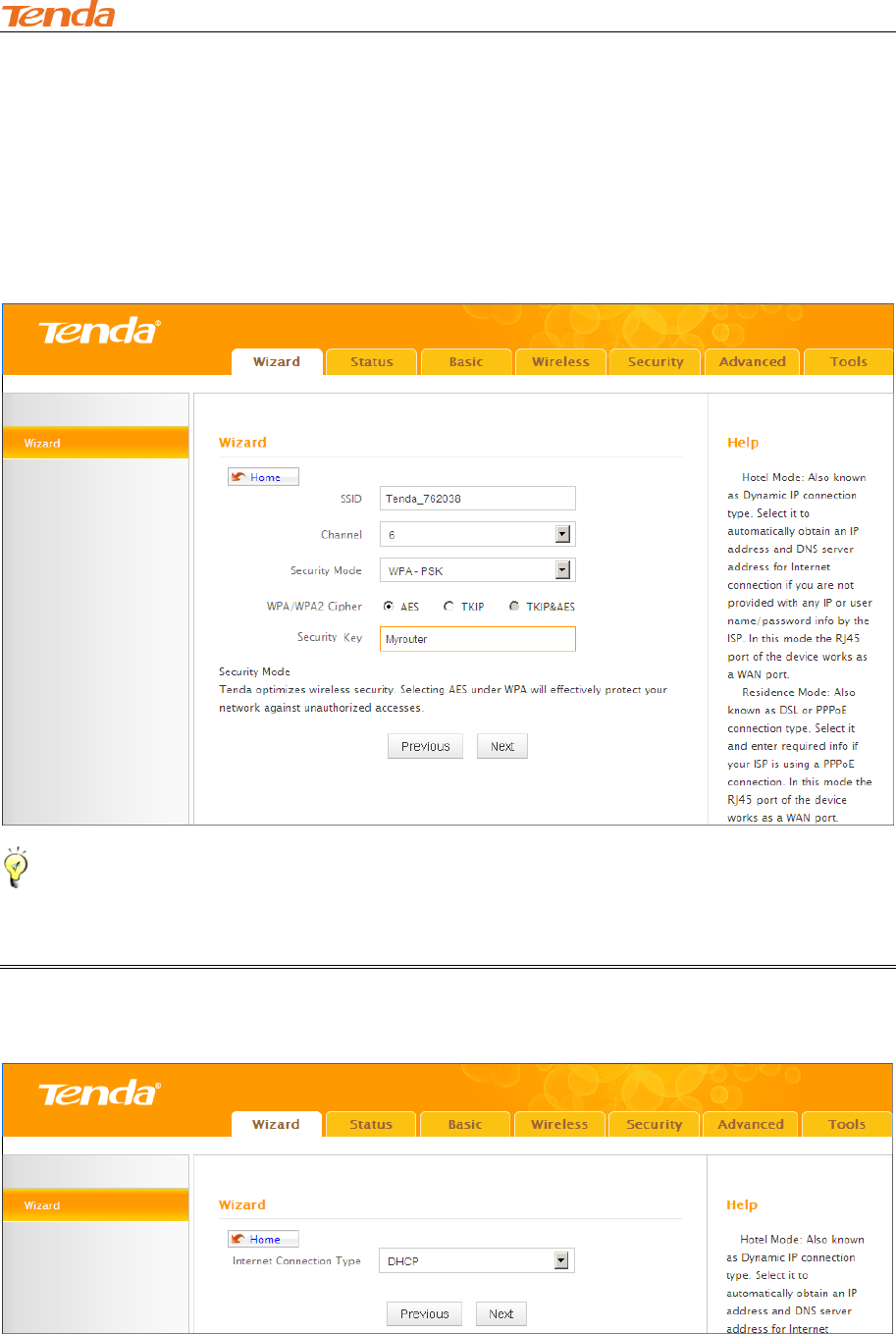
Task: Click Previous below Internet Connection Type
Action: tap(424, 1313)
